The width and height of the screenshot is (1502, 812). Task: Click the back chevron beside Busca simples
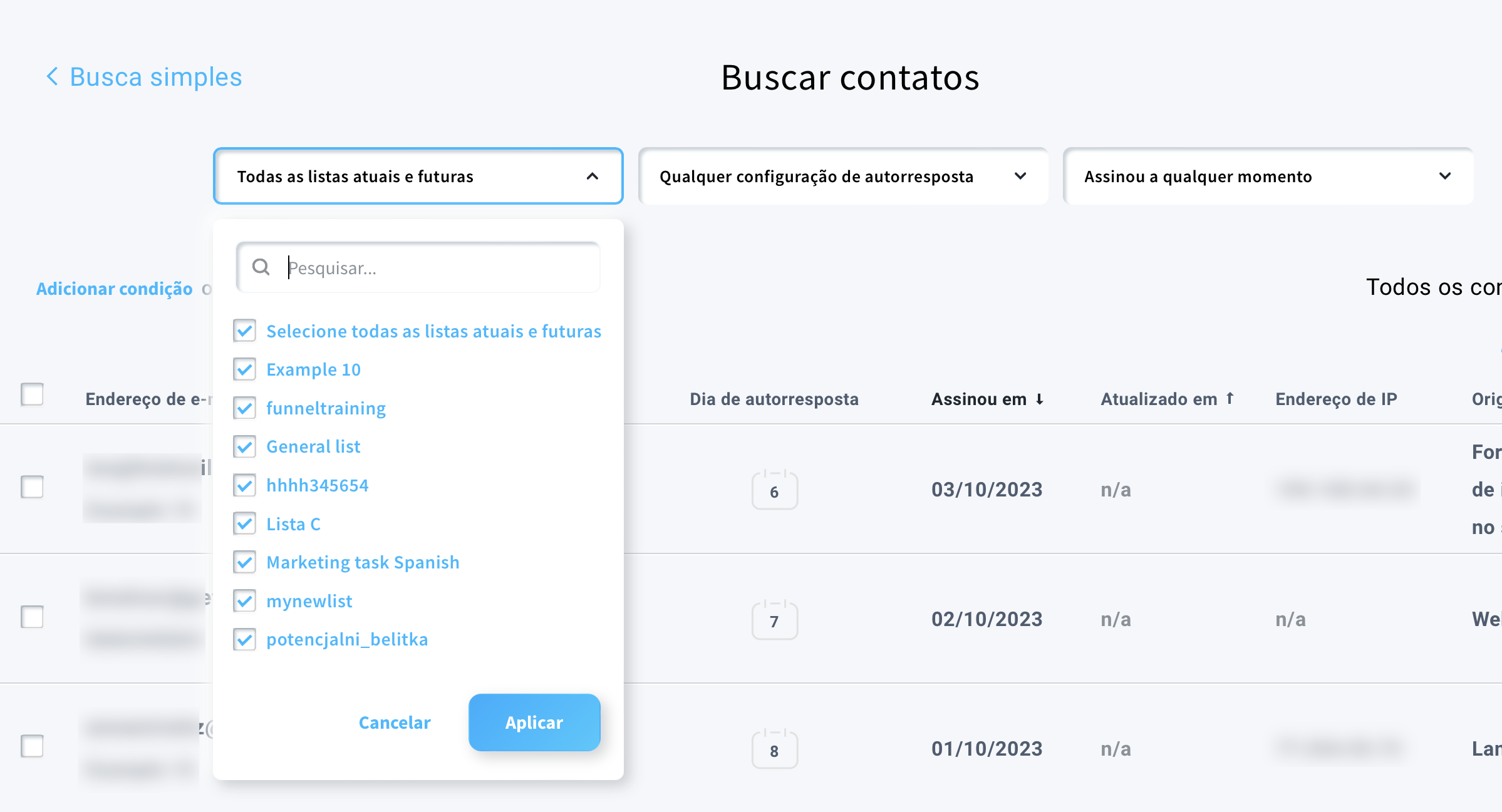[53, 77]
